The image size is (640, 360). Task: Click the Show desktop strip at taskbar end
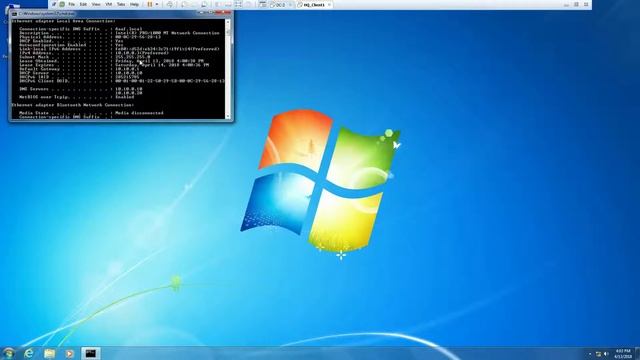tap(638, 353)
